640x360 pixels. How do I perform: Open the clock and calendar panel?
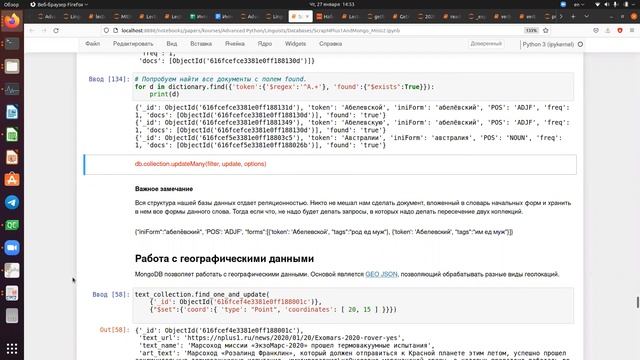pos(331,4)
